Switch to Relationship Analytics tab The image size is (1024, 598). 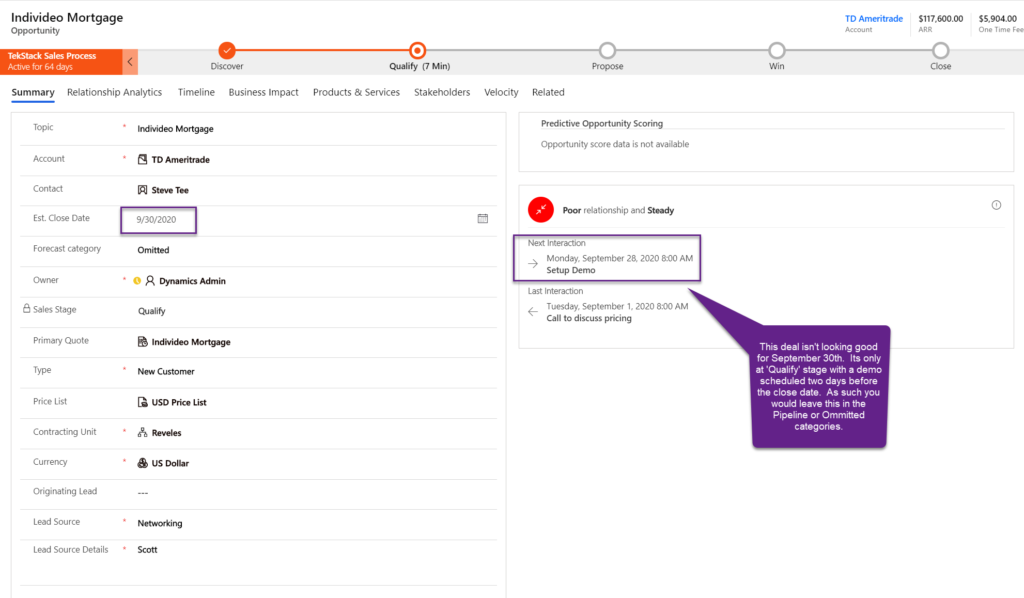click(114, 92)
